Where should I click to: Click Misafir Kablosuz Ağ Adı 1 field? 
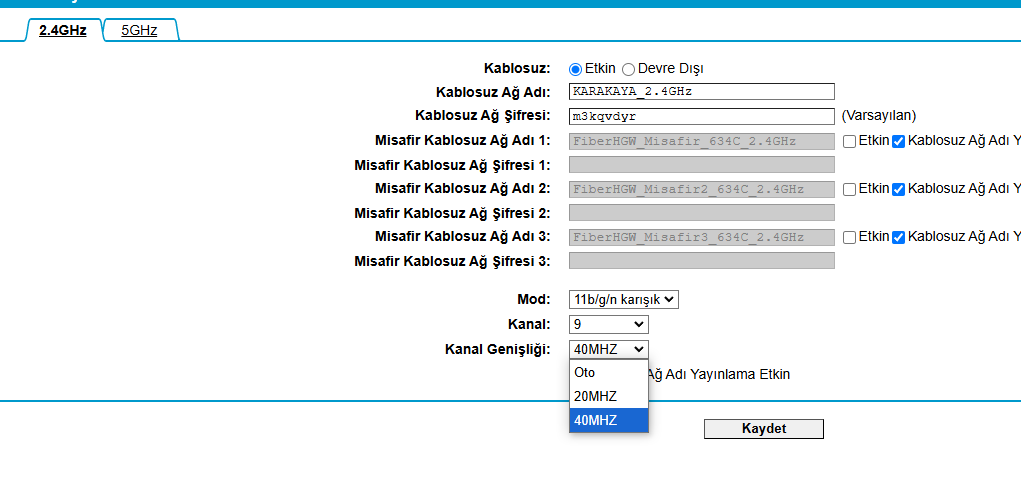[x=701, y=141]
